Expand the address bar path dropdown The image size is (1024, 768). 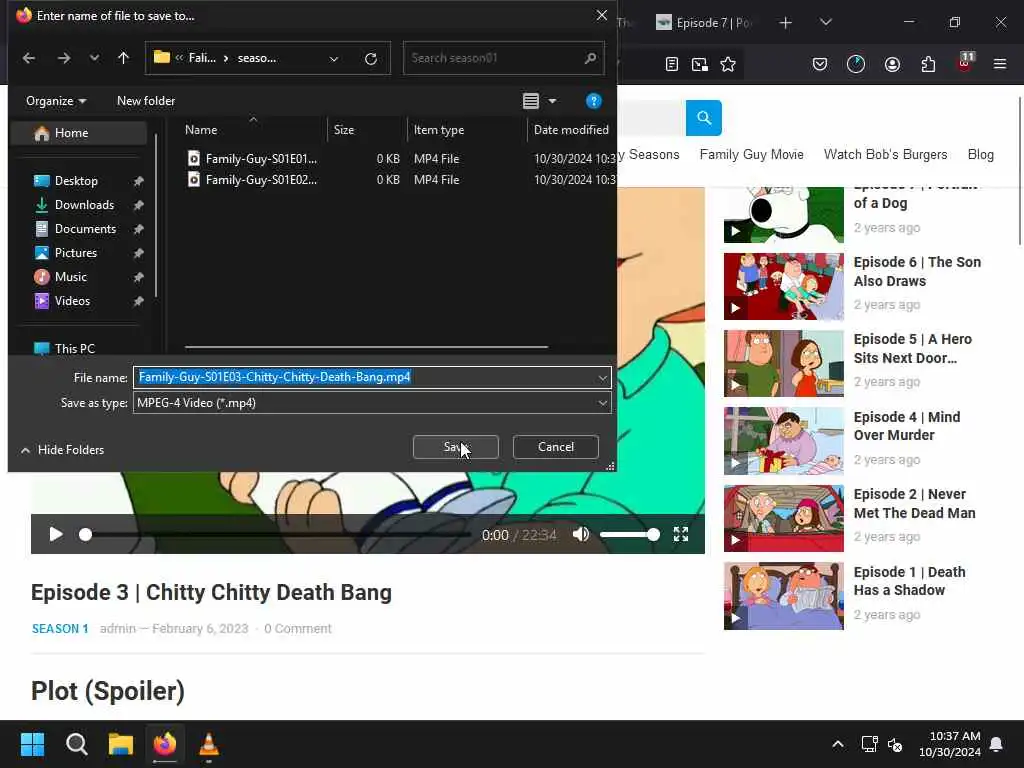click(334, 59)
